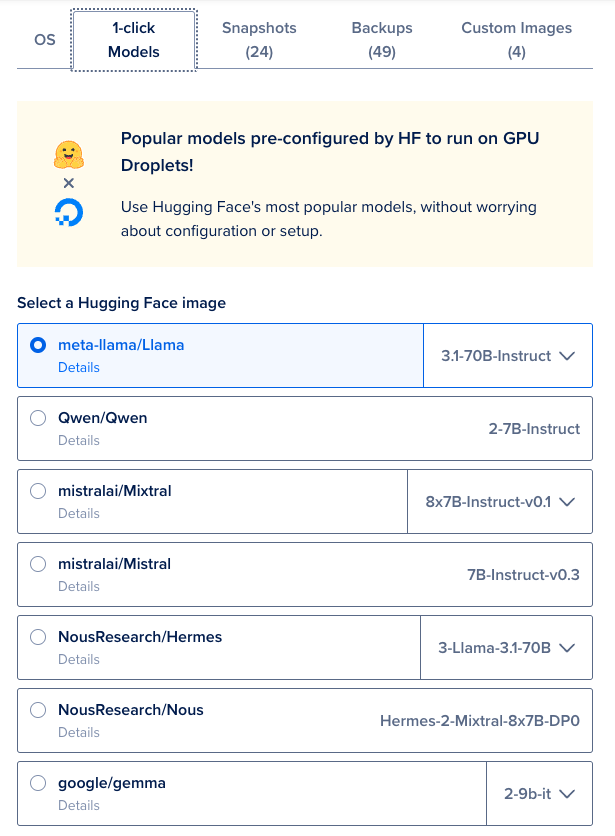615x836 pixels.
Task: View Details for Qwen/Qwen model
Action: coord(79,440)
